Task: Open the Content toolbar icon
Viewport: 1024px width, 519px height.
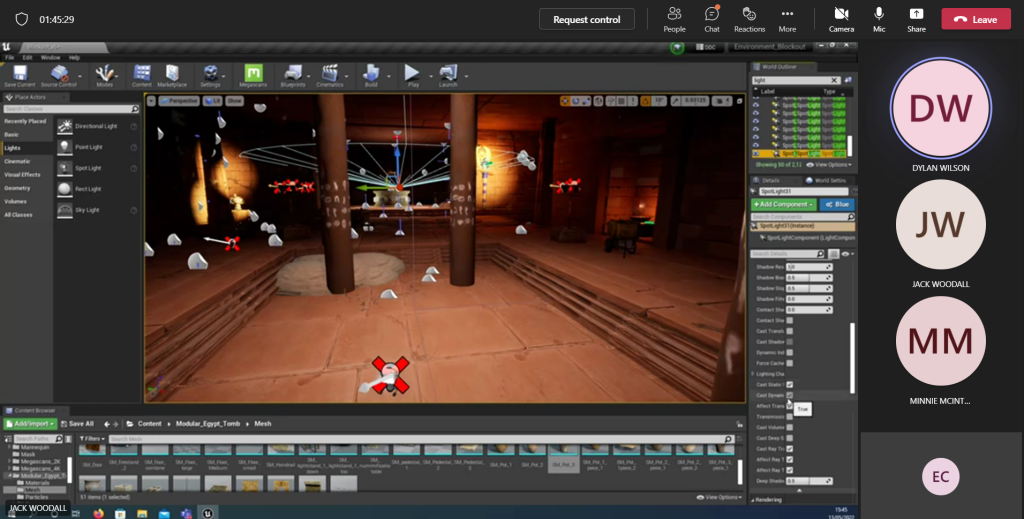Action: tap(142, 76)
